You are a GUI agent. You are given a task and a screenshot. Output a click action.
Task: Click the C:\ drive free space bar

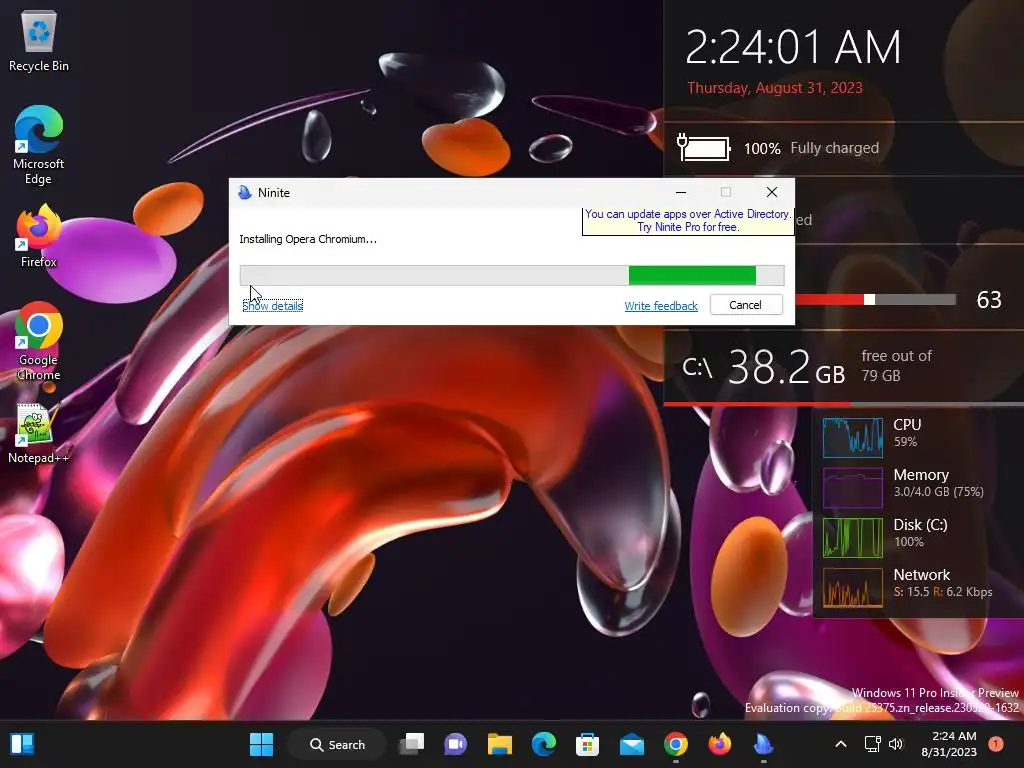[844, 404]
